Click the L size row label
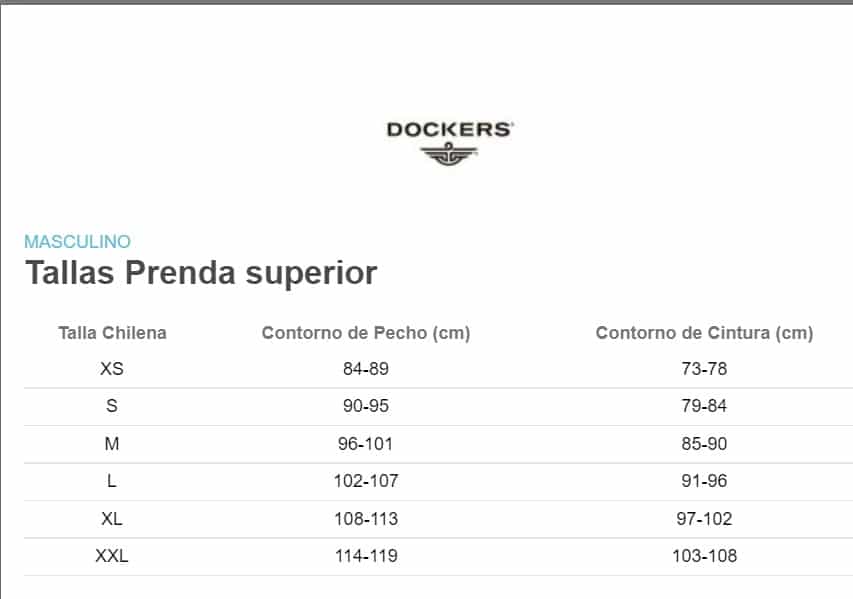Viewport: 853px width, 599px height. pyautogui.click(x=112, y=481)
